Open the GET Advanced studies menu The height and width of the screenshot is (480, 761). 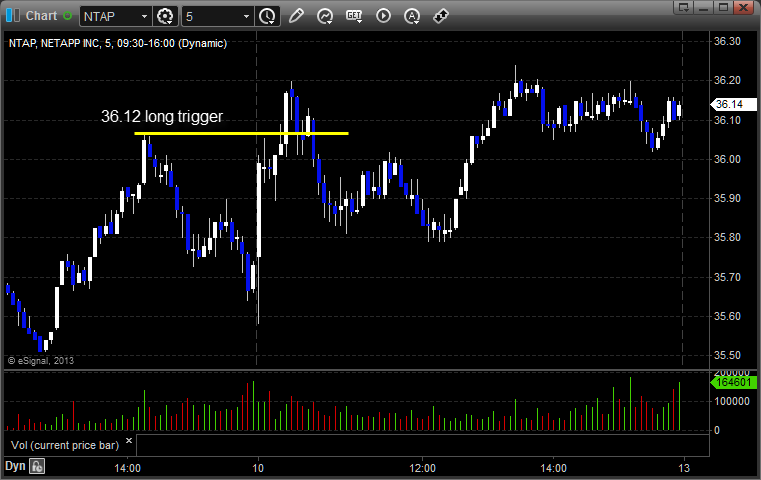354,16
